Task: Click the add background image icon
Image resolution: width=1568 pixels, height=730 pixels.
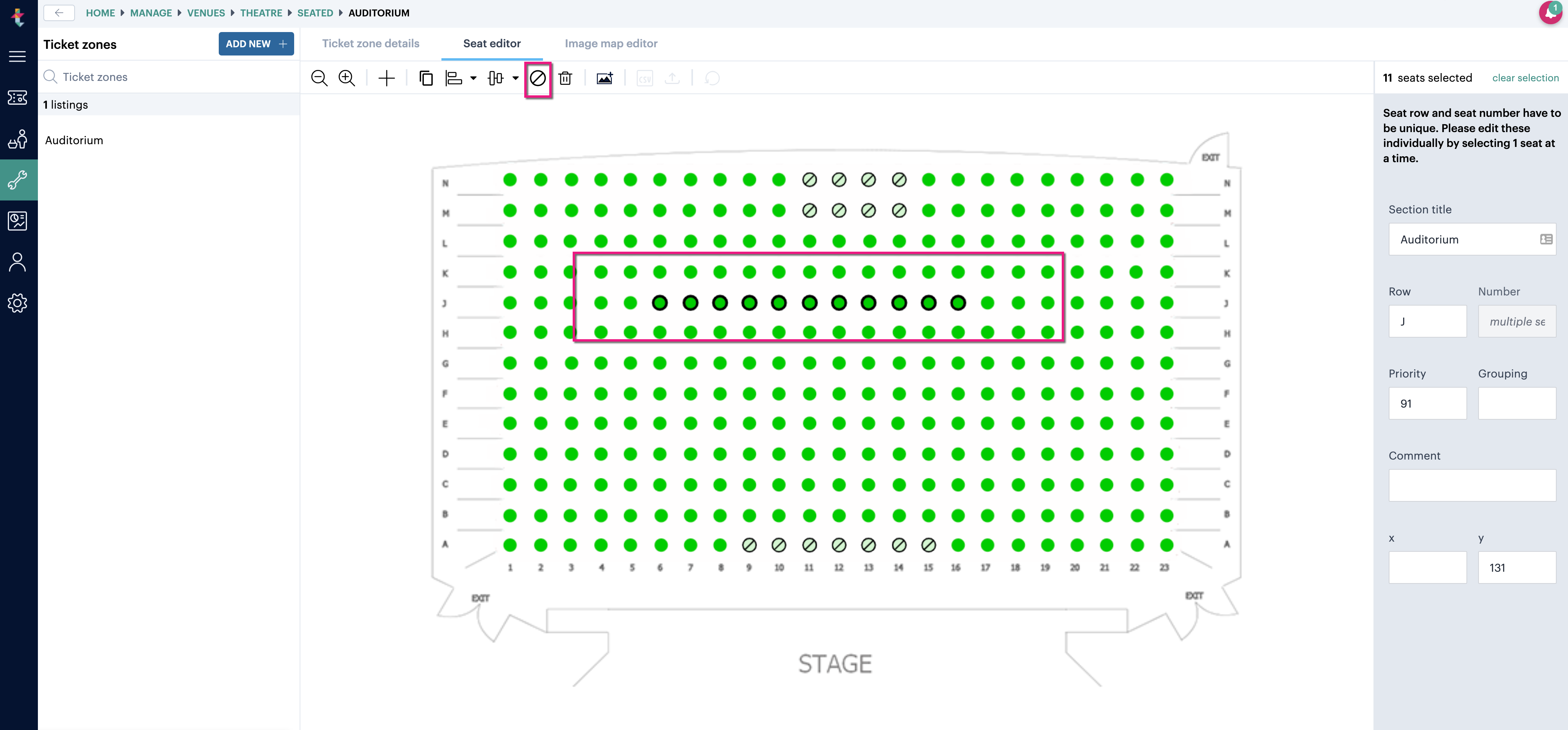Action: click(604, 78)
